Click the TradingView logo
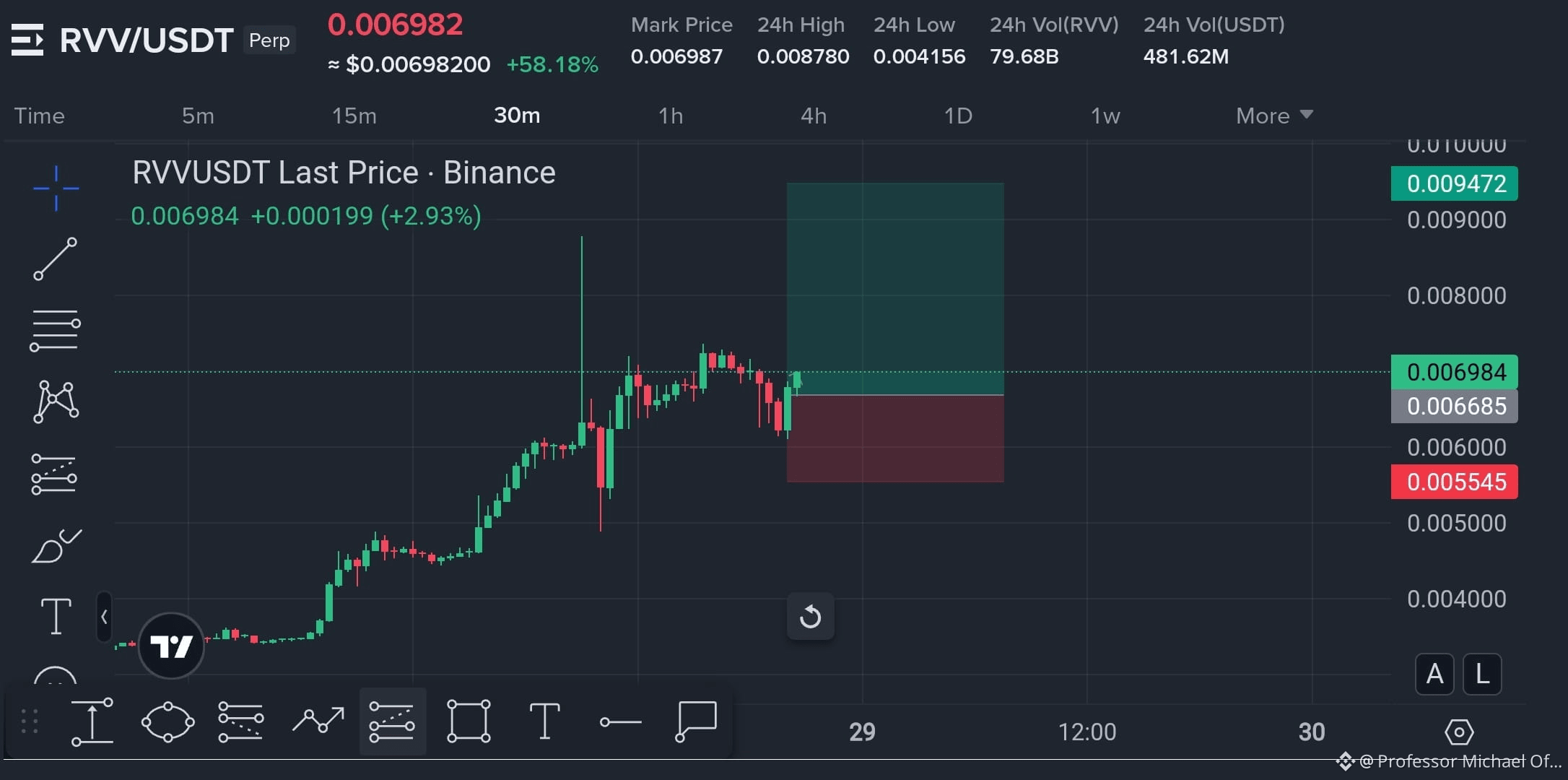The width and height of the screenshot is (1568, 780). click(171, 646)
